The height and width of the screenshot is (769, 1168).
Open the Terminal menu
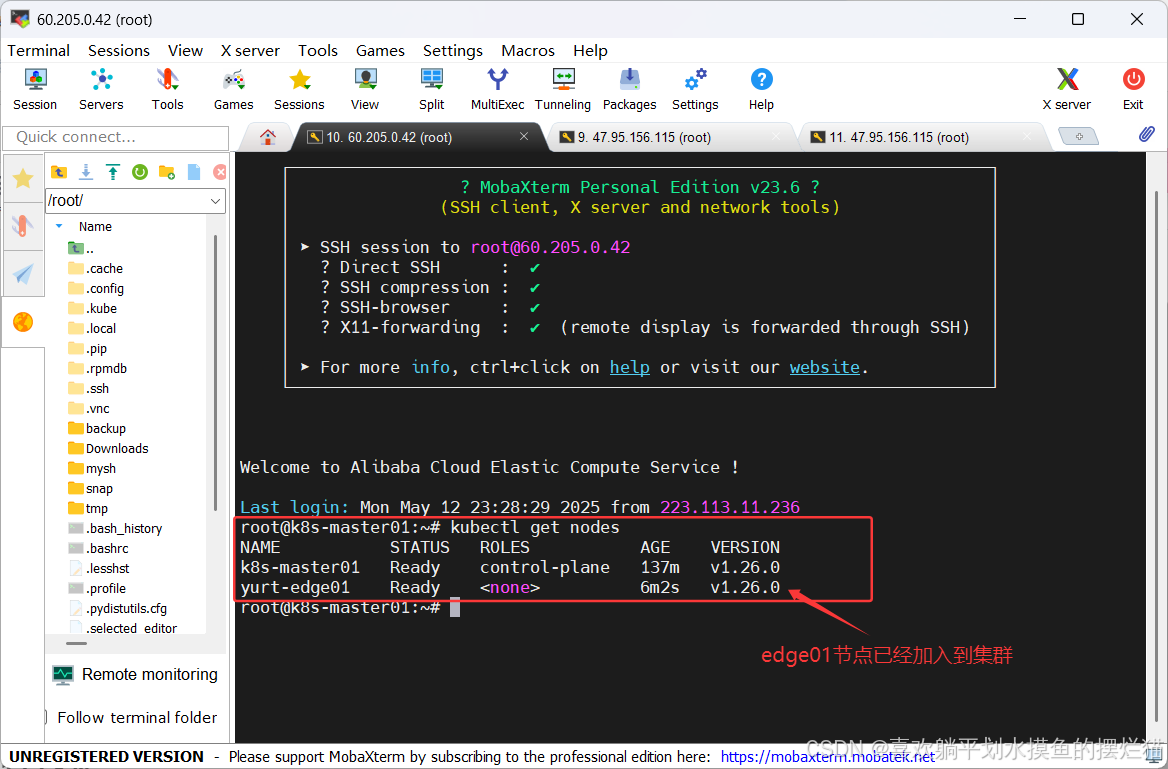click(x=39, y=51)
